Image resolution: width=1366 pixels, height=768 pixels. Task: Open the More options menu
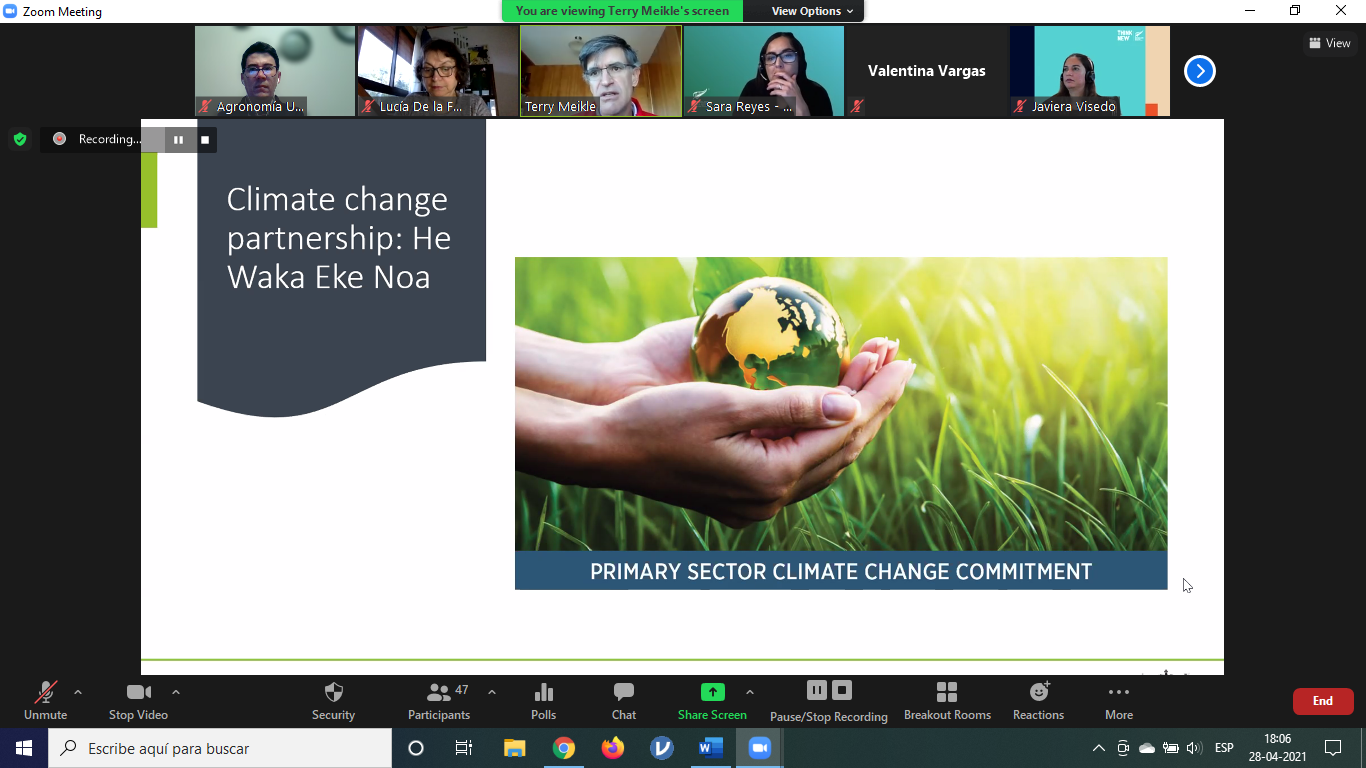pyautogui.click(x=1119, y=701)
